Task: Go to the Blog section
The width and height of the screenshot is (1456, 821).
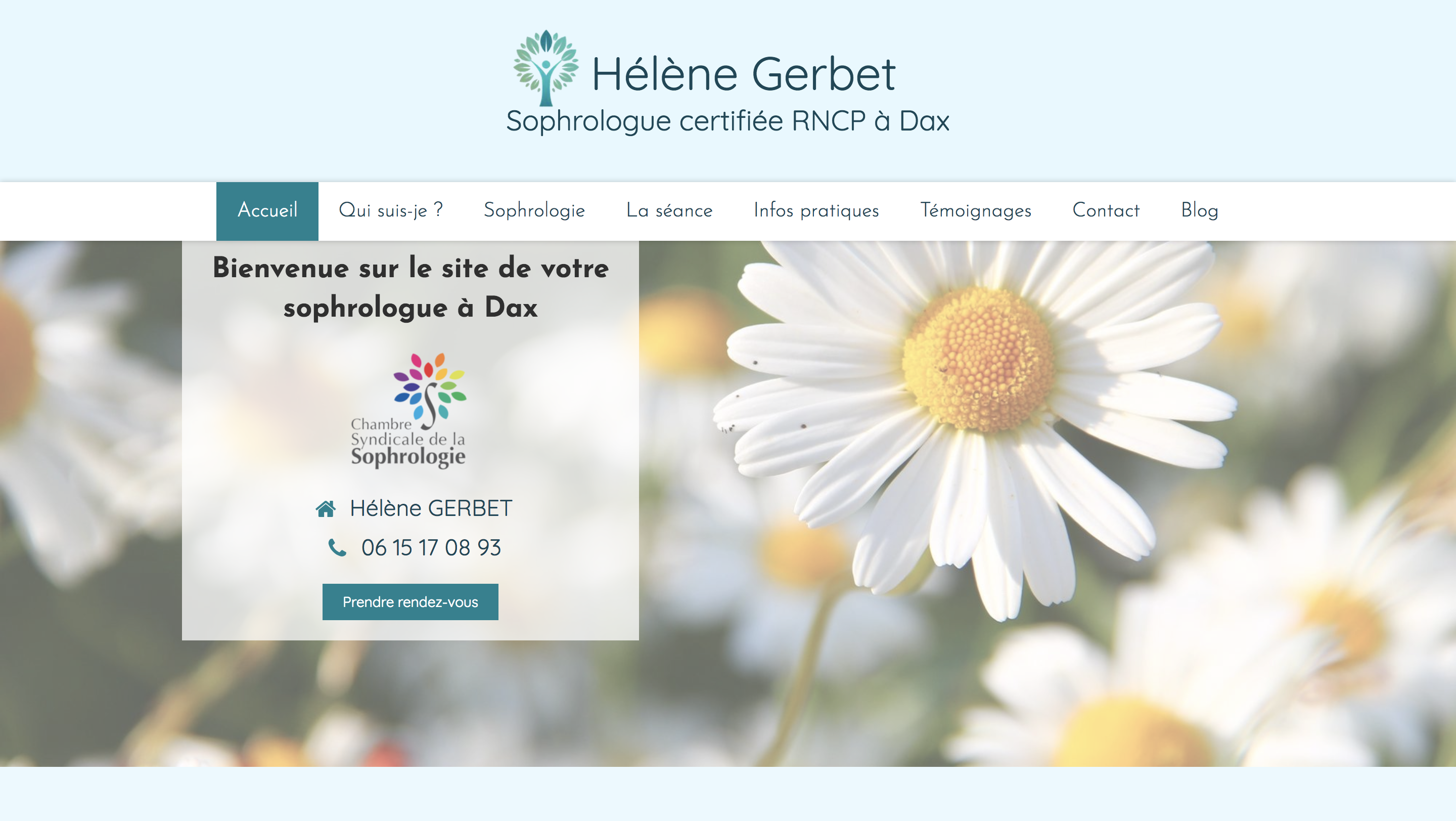Action: [1199, 211]
